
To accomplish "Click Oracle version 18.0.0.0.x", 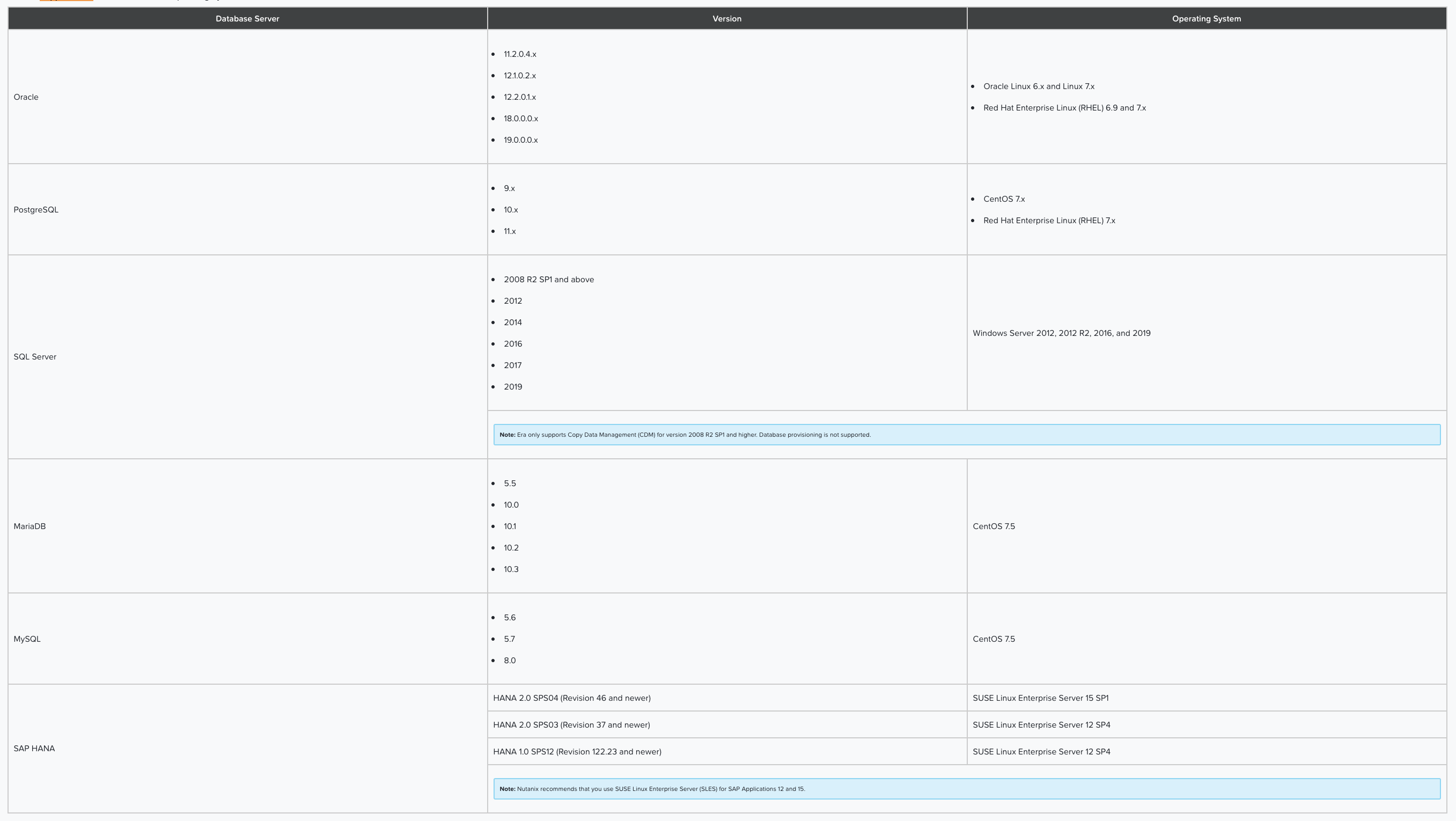I will tap(520, 119).
